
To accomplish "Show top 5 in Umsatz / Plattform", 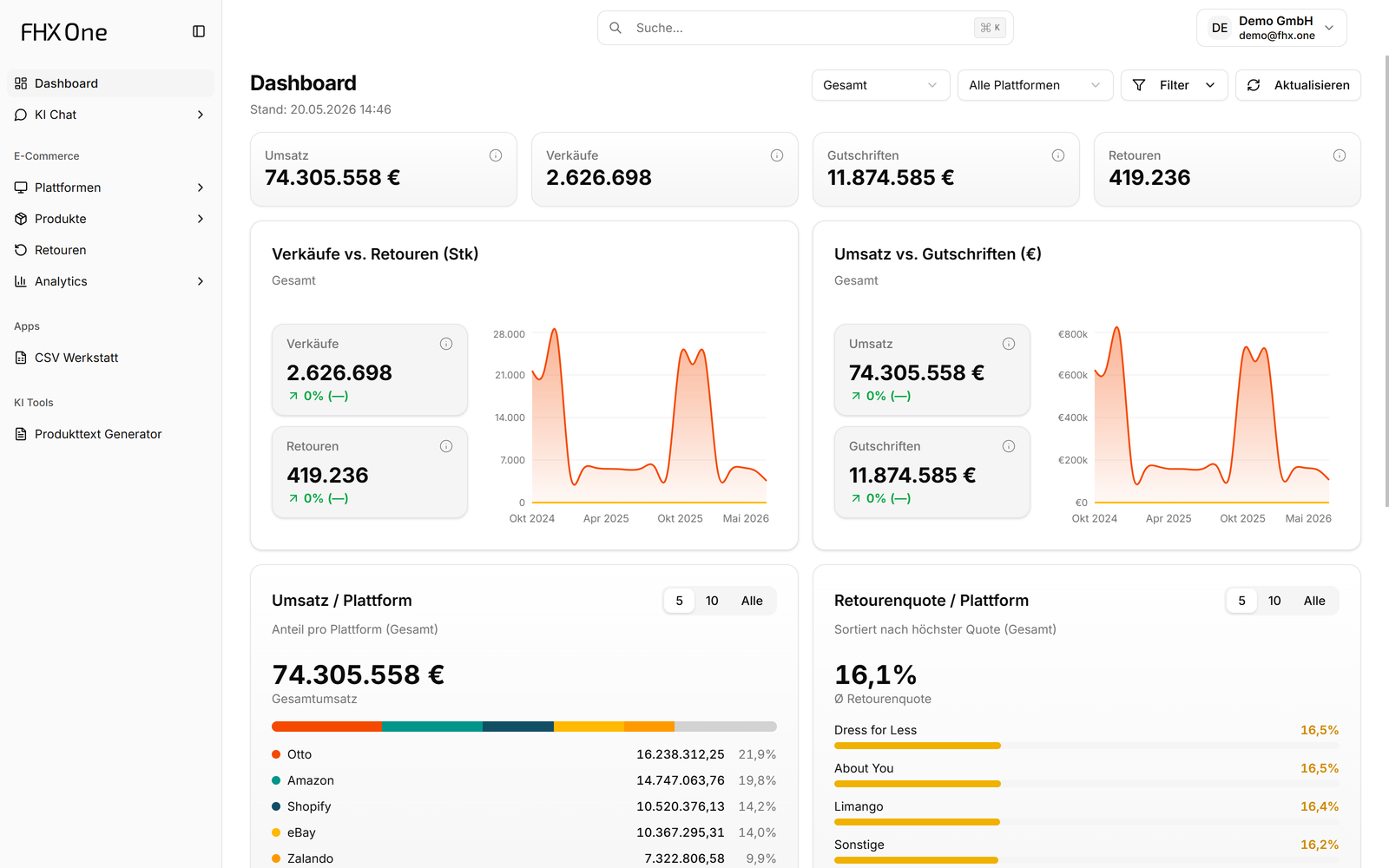I will tap(679, 601).
